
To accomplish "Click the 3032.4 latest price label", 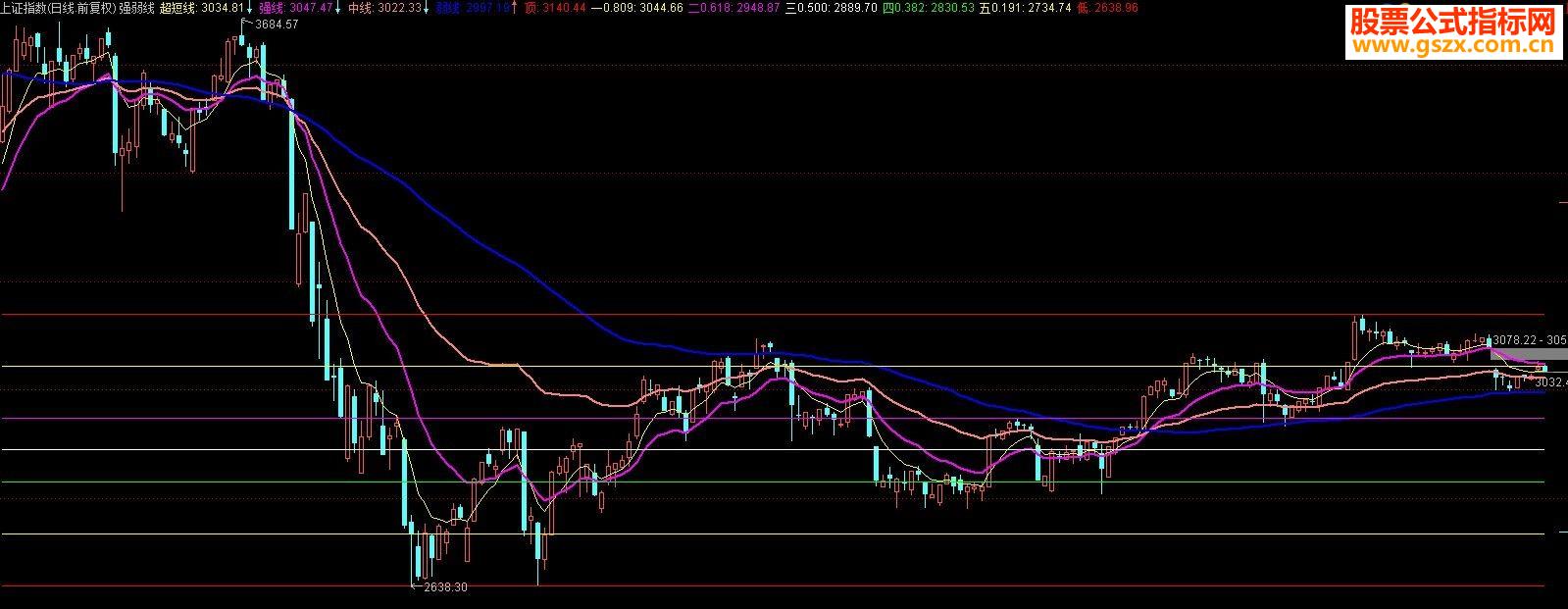I will pos(1551,382).
